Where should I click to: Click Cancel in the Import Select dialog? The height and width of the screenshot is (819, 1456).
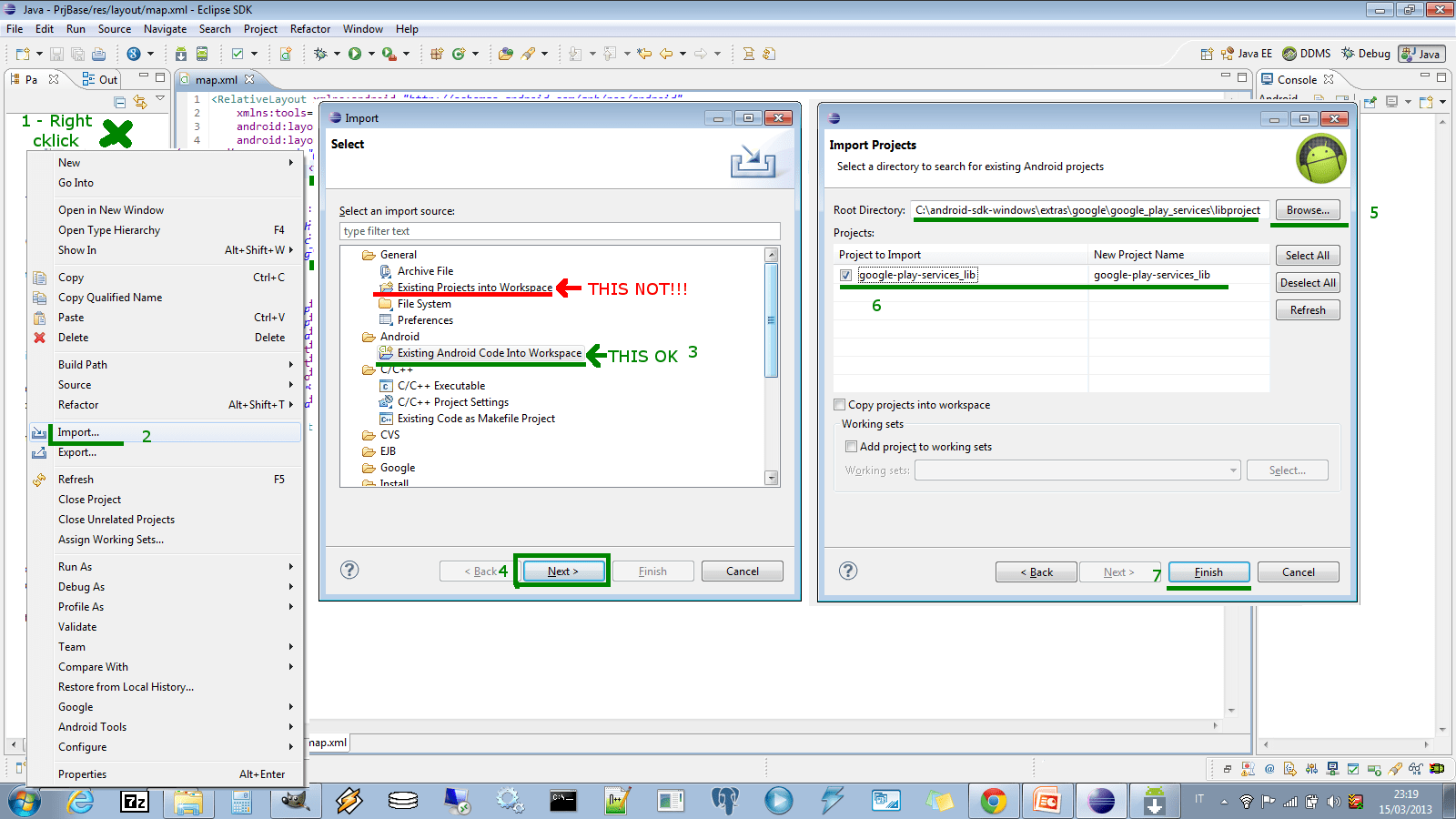click(743, 571)
